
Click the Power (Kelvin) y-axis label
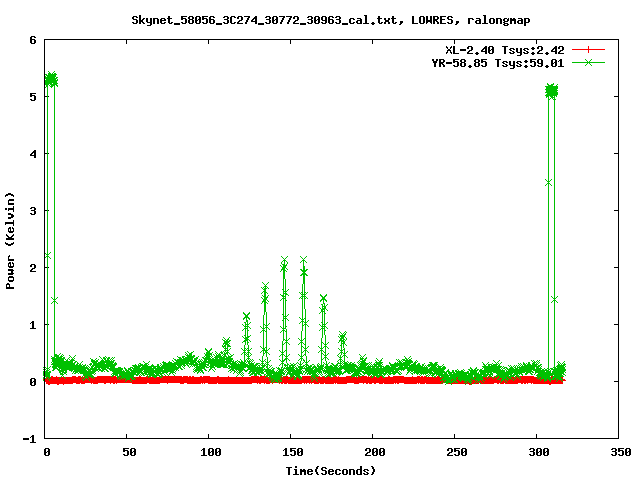(10, 241)
